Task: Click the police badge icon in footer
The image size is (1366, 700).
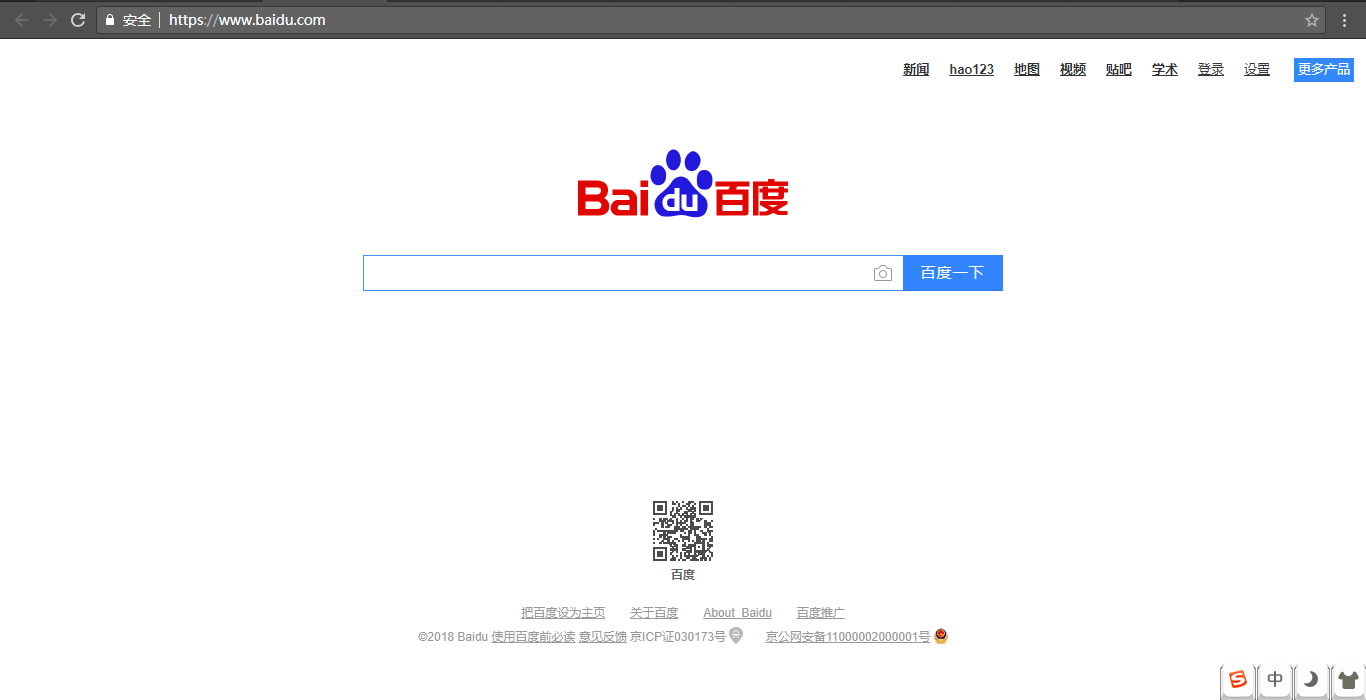Action: (941, 636)
